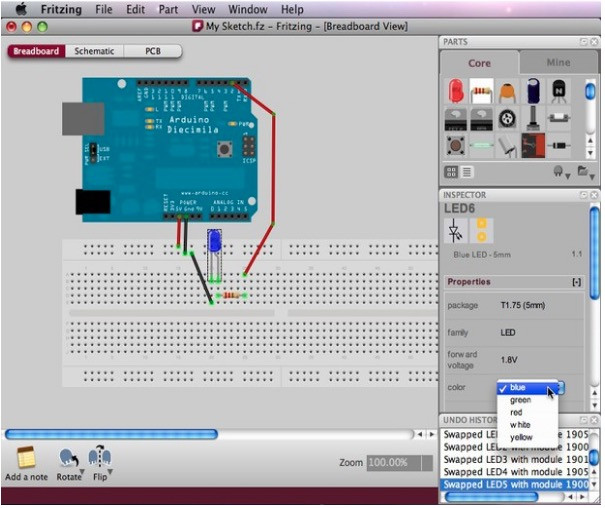This screenshot has height=508, width=605.
Task: Select the resistor placed on the breadboard
Action: tap(231, 295)
